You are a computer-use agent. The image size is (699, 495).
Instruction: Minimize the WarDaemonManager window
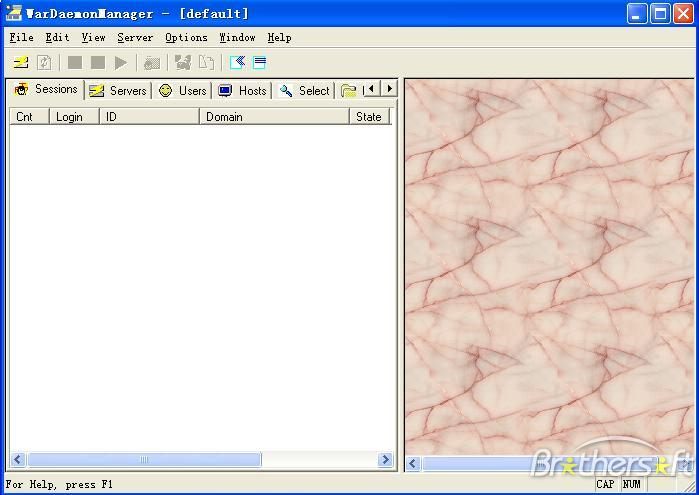(637, 13)
